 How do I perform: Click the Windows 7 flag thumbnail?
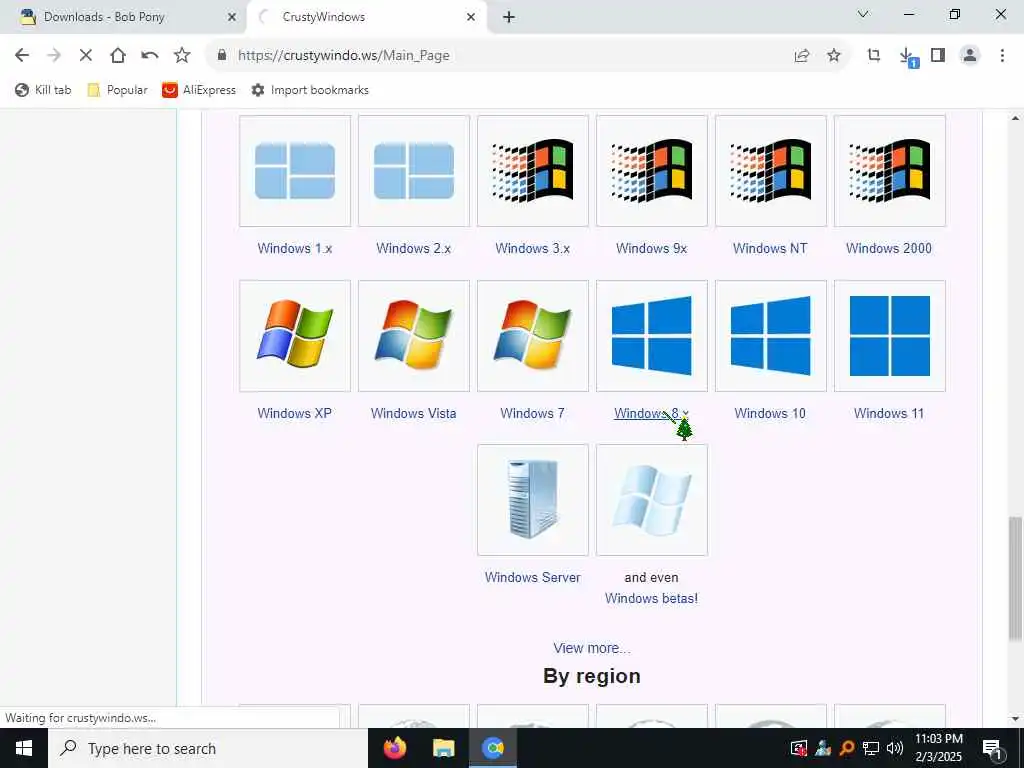533,336
